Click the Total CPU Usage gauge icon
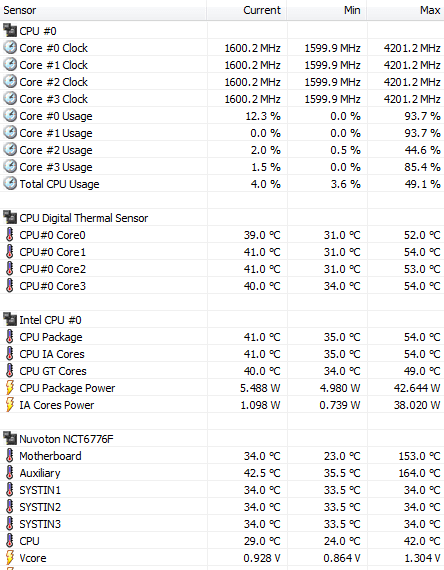Screen dimensions: 444x570 10,184
